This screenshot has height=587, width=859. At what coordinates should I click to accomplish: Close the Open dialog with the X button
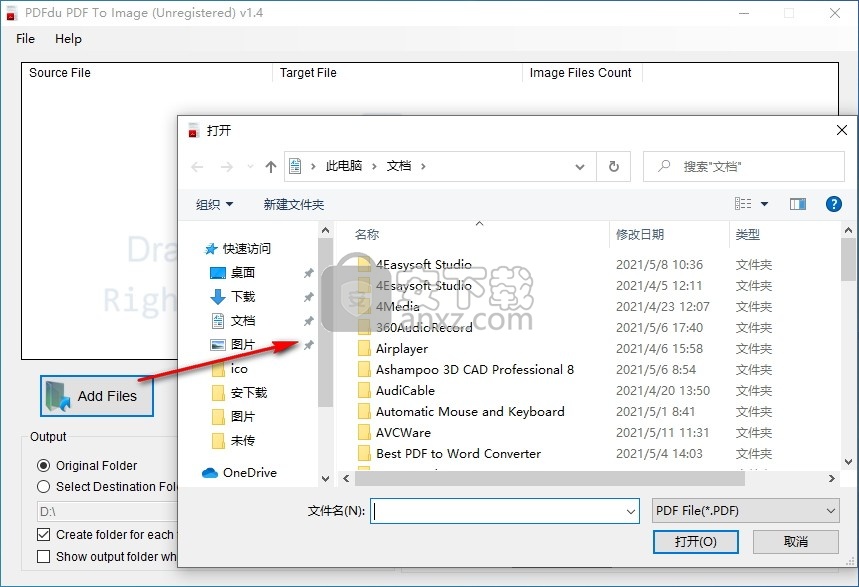click(842, 130)
